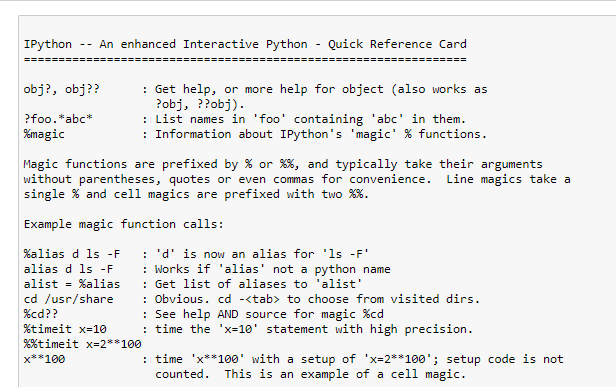Click the 'Magic functions are prefixed' paragraph
Screen dimensions: 616x387
tap(297, 179)
